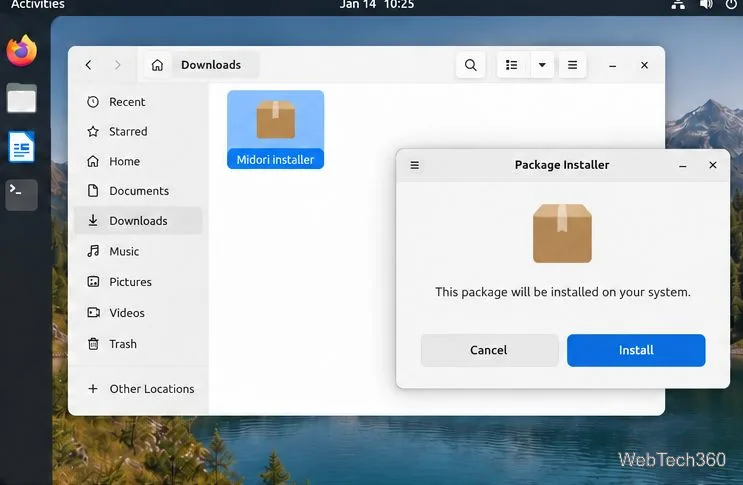The width and height of the screenshot is (743, 485).
Task: Select Recent in the sidebar
Action: click(x=138, y=102)
